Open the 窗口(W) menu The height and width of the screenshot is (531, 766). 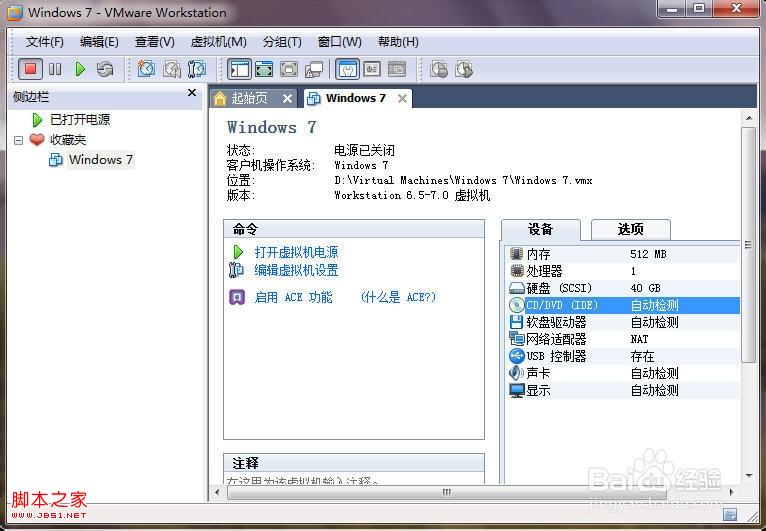(x=339, y=42)
